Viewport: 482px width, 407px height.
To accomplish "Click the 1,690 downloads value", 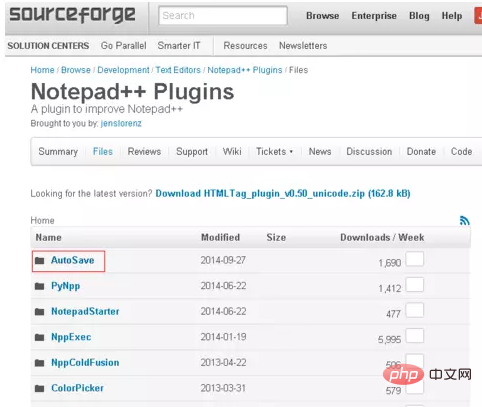I will pos(389,263).
